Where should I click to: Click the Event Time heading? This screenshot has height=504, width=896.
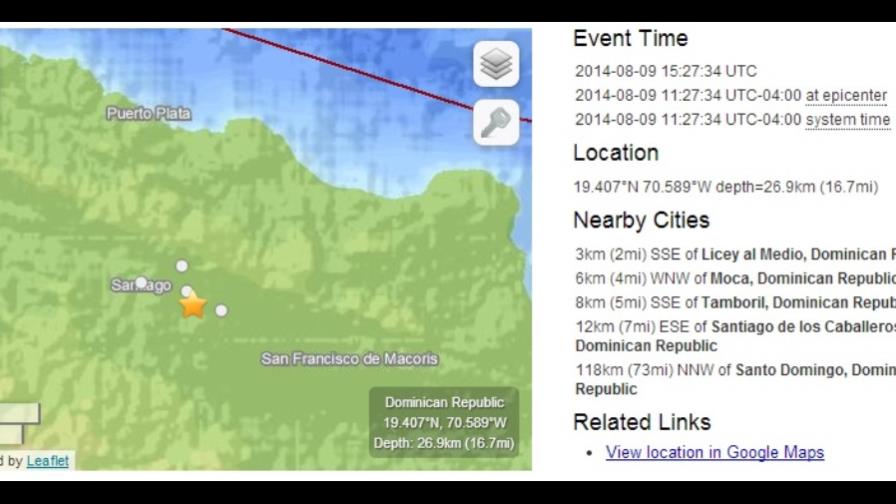tap(630, 38)
